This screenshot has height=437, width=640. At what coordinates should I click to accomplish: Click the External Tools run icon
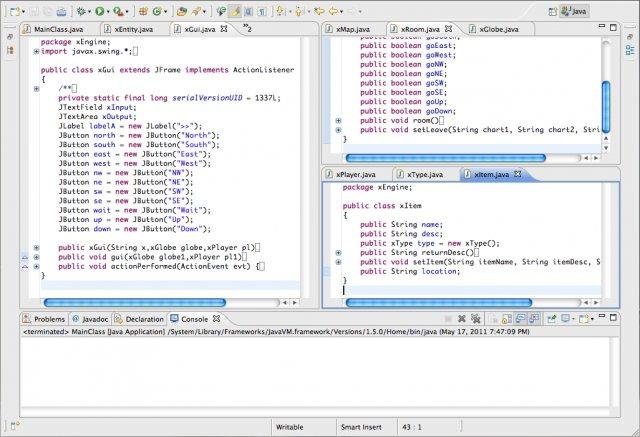pos(119,11)
